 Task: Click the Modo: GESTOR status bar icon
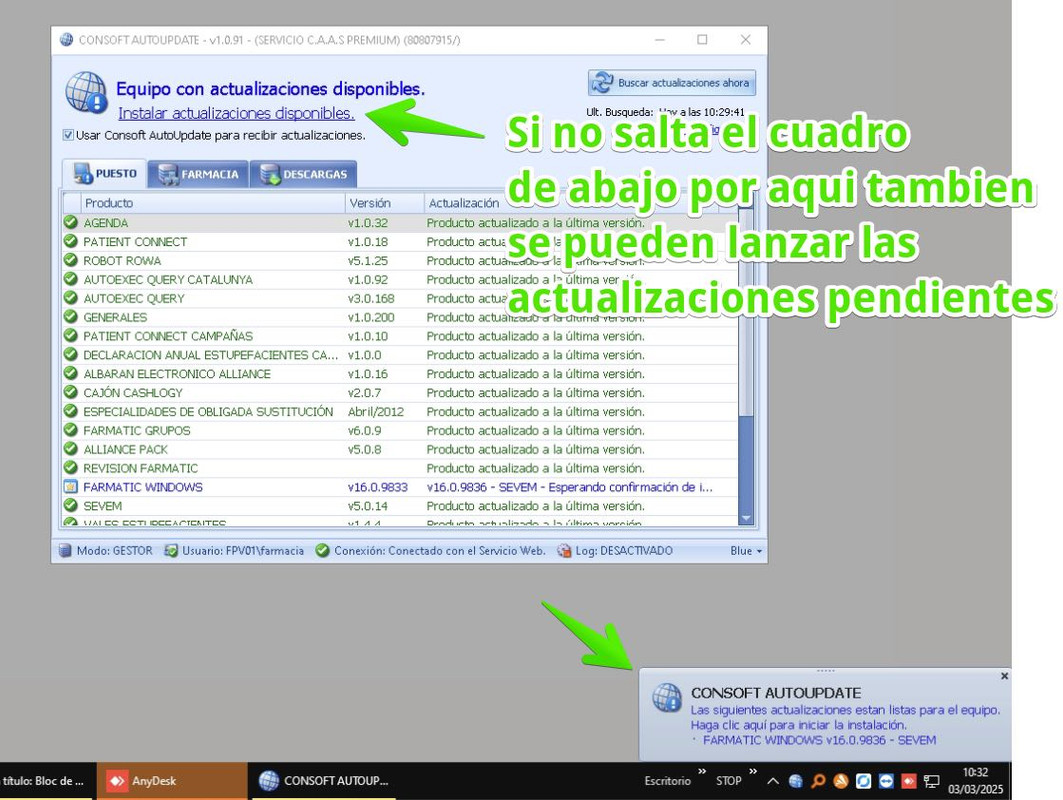pyautogui.click(x=65, y=551)
